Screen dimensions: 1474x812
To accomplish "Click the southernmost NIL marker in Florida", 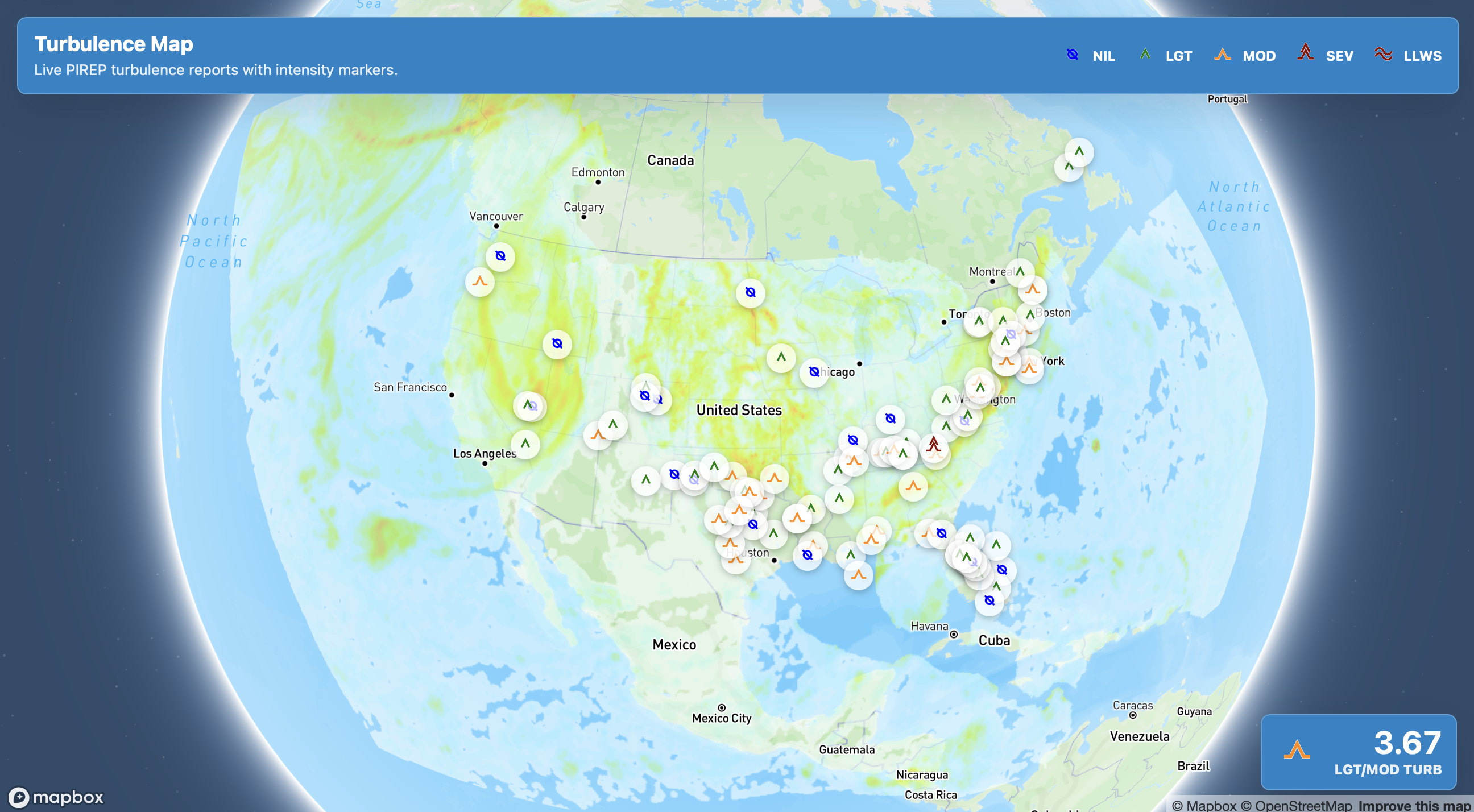I will click(x=989, y=600).
